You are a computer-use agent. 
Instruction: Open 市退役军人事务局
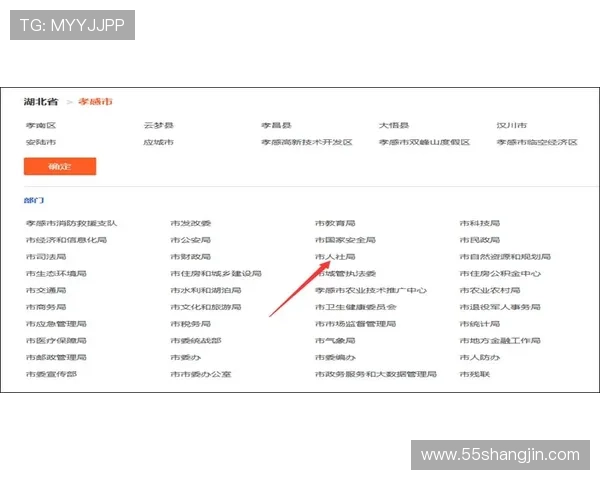(500, 307)
